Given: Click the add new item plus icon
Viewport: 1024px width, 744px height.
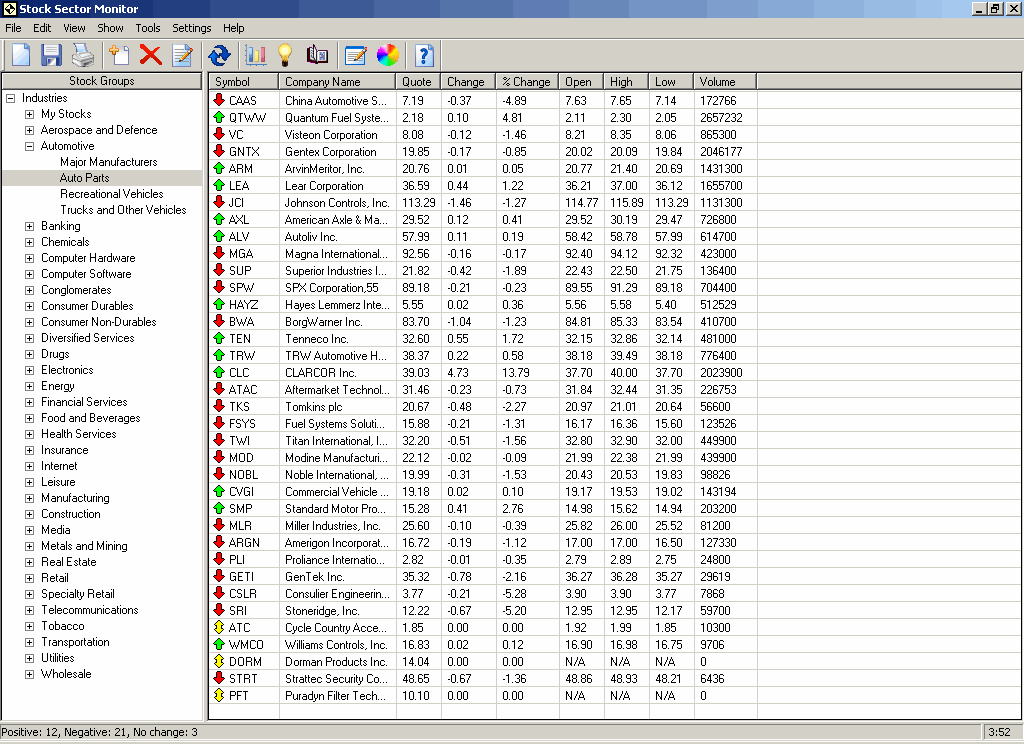Looking at the screenshot, I should coord(119,55).
